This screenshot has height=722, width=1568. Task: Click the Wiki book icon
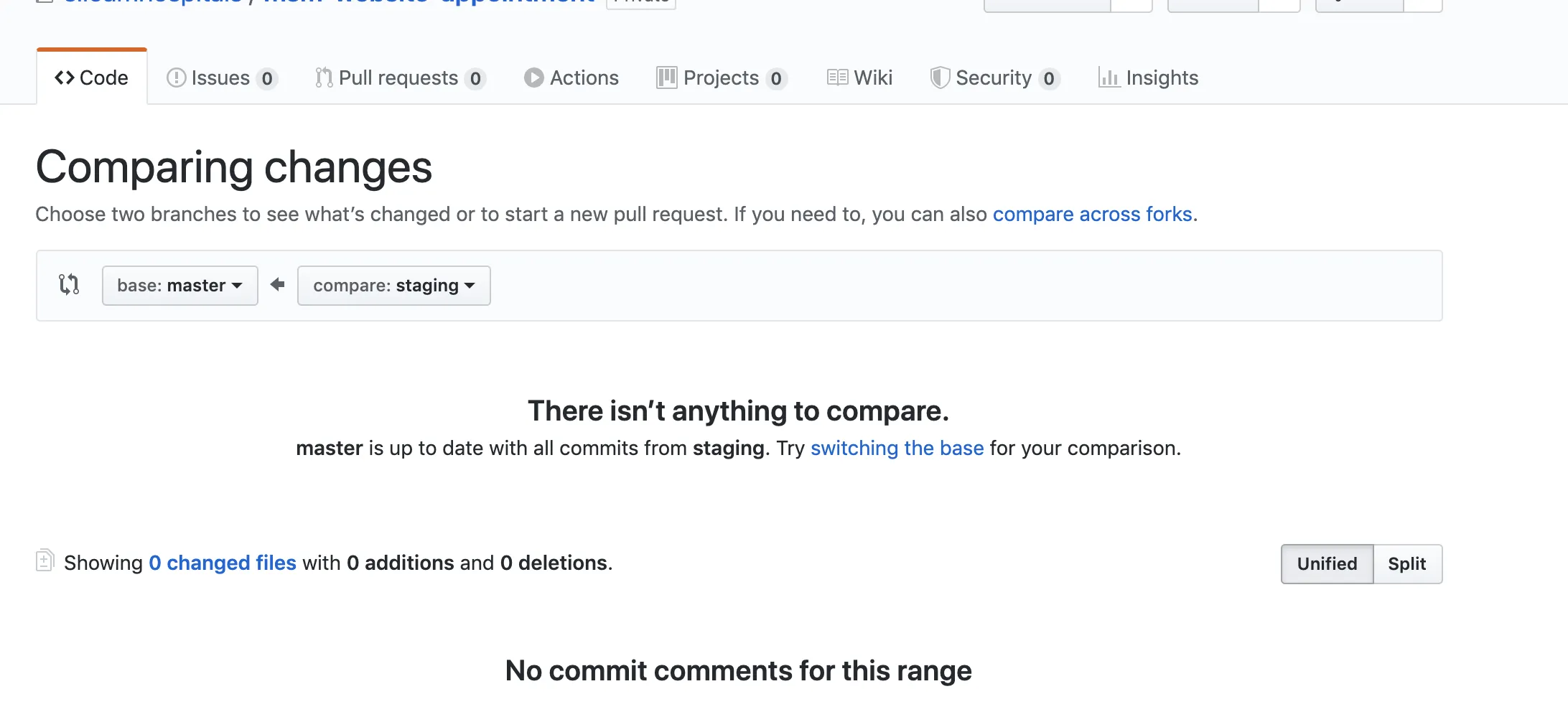coord(837,78)
